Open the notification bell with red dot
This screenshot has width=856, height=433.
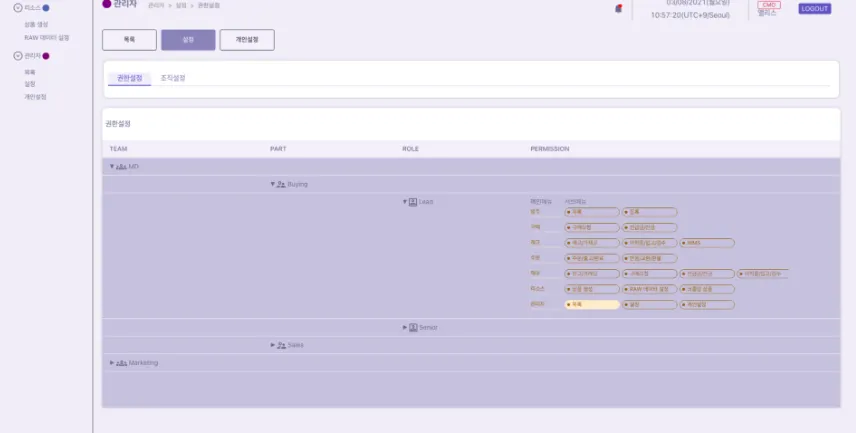[619, 9]
